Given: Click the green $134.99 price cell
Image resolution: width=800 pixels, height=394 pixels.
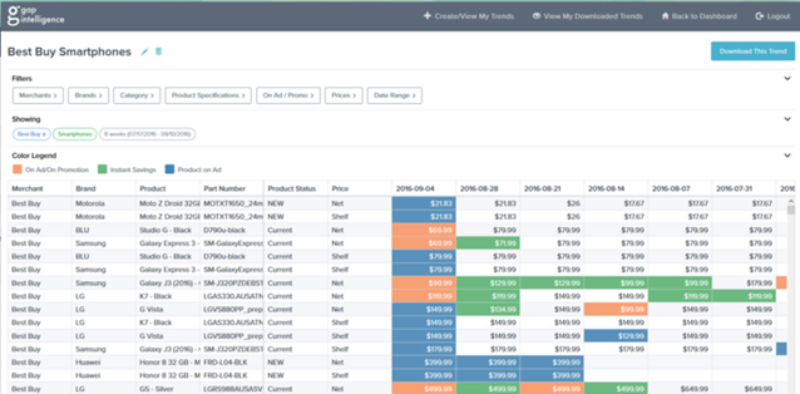Looking at the screenshot, I should [488, 309].
